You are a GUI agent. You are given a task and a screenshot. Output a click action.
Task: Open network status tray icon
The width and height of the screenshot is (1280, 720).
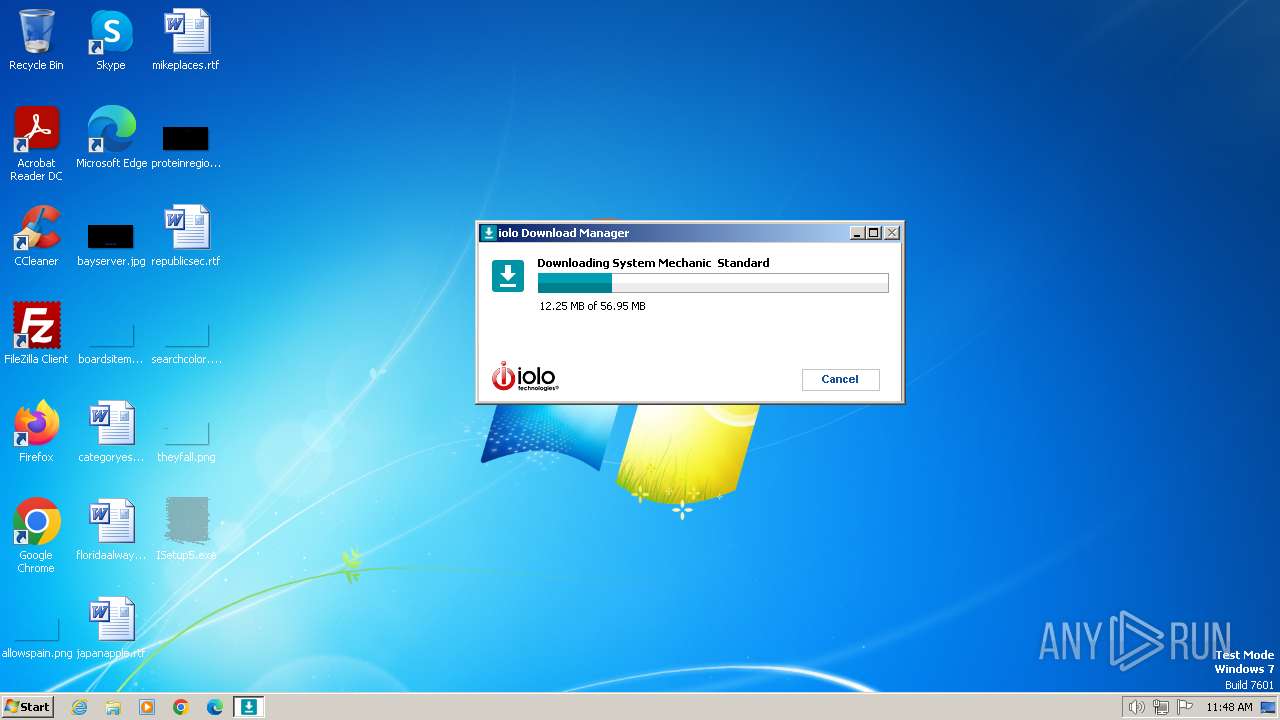point(1161,707)
